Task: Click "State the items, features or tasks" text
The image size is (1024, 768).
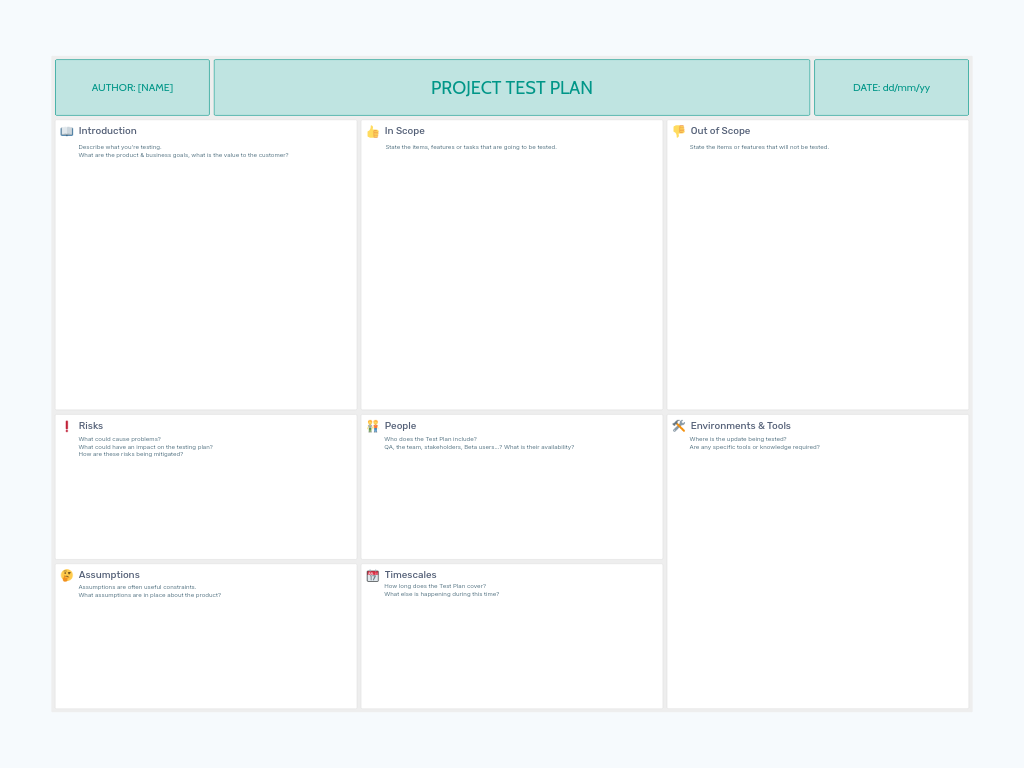Action: tap(471, 147)
